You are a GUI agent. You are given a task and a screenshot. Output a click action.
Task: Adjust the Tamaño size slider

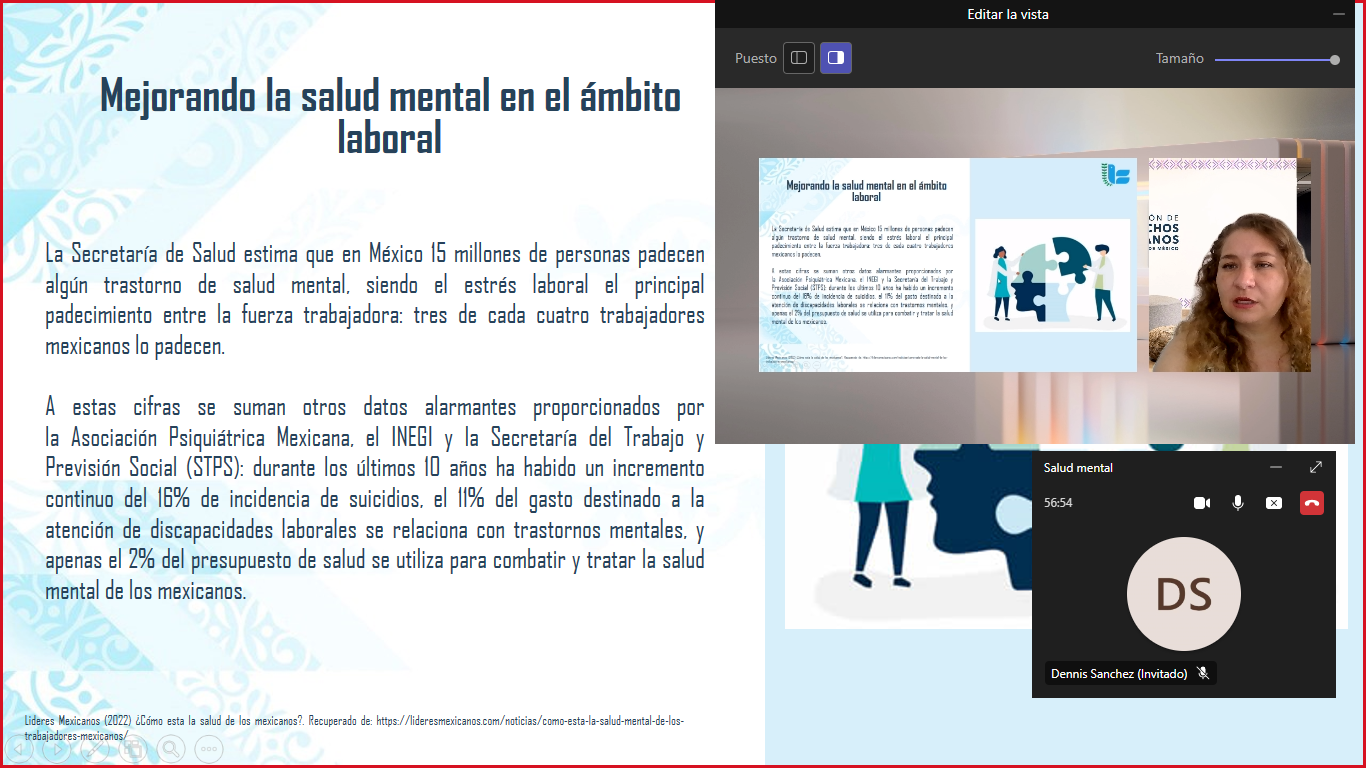tap(1334, 60)
